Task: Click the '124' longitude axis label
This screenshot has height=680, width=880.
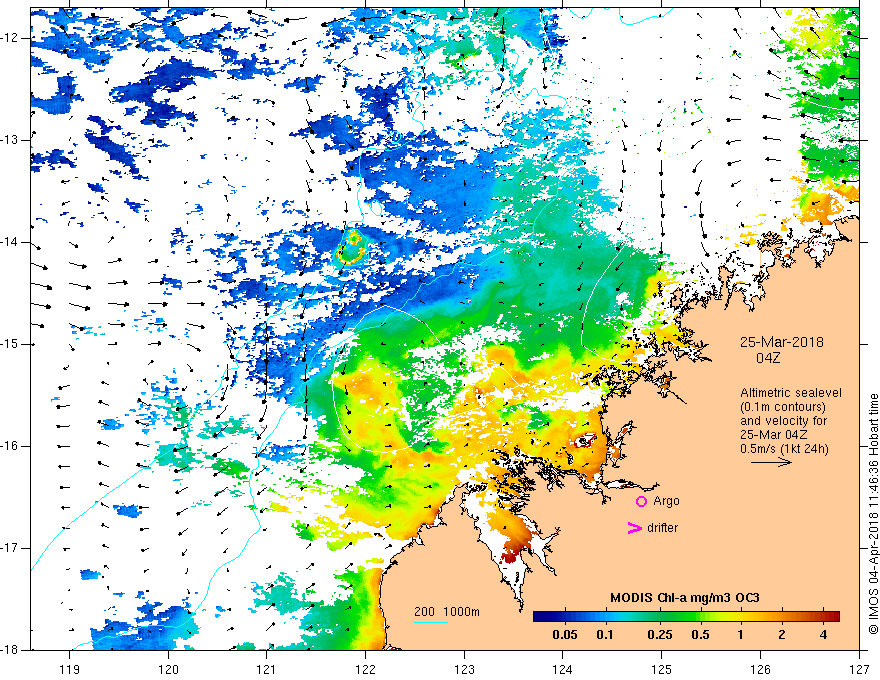Action: pos(563,669)
